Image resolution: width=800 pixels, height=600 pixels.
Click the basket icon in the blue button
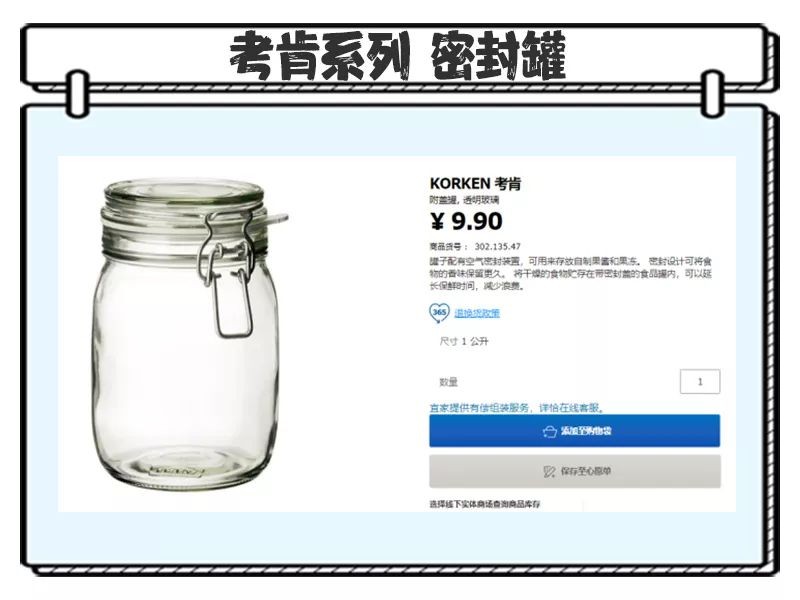coord(549,432)
